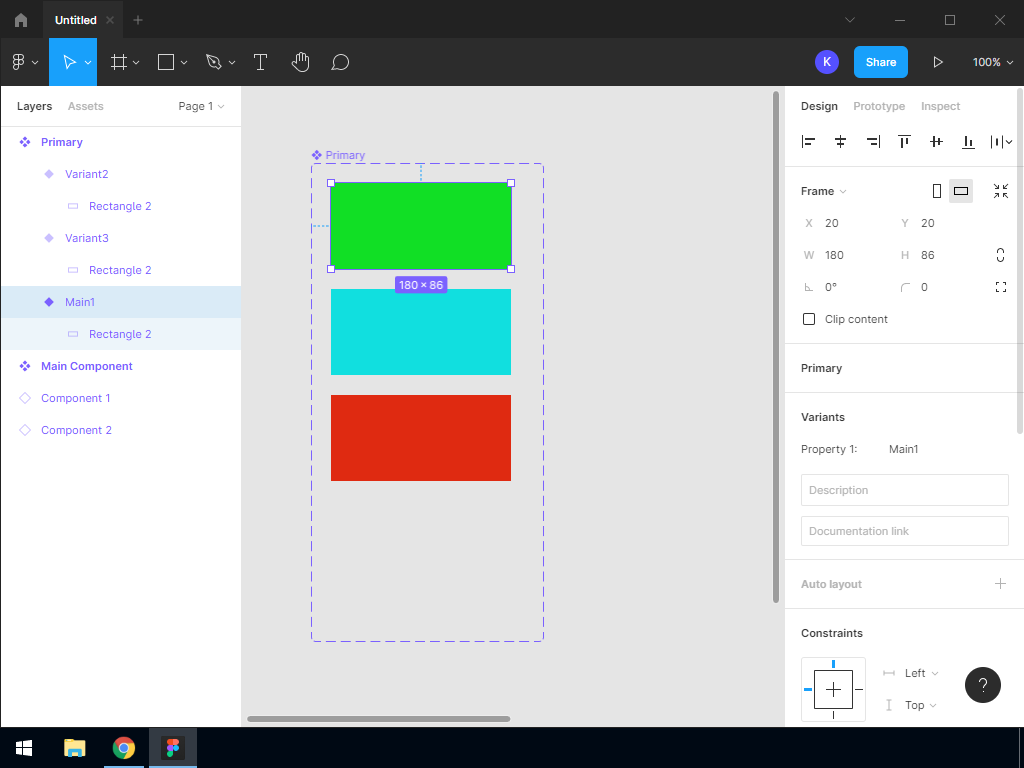Click align horizontal centers icon
The image size is (1024, 768).
click(x=840, y=142)
